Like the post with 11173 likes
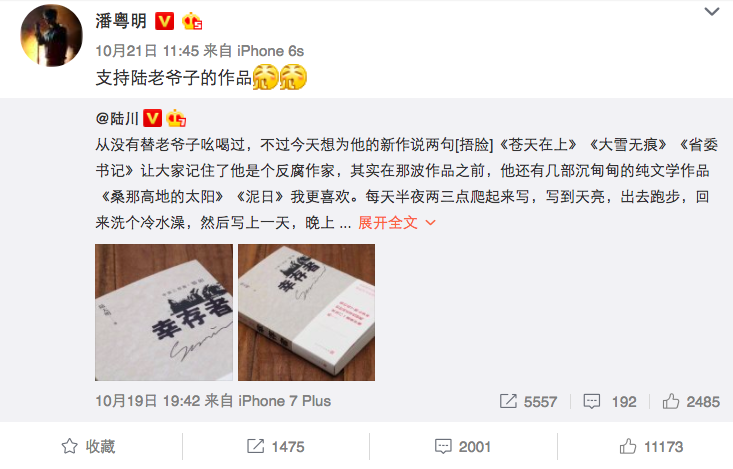This screenshot has height=469, width=733. [651, 446]
